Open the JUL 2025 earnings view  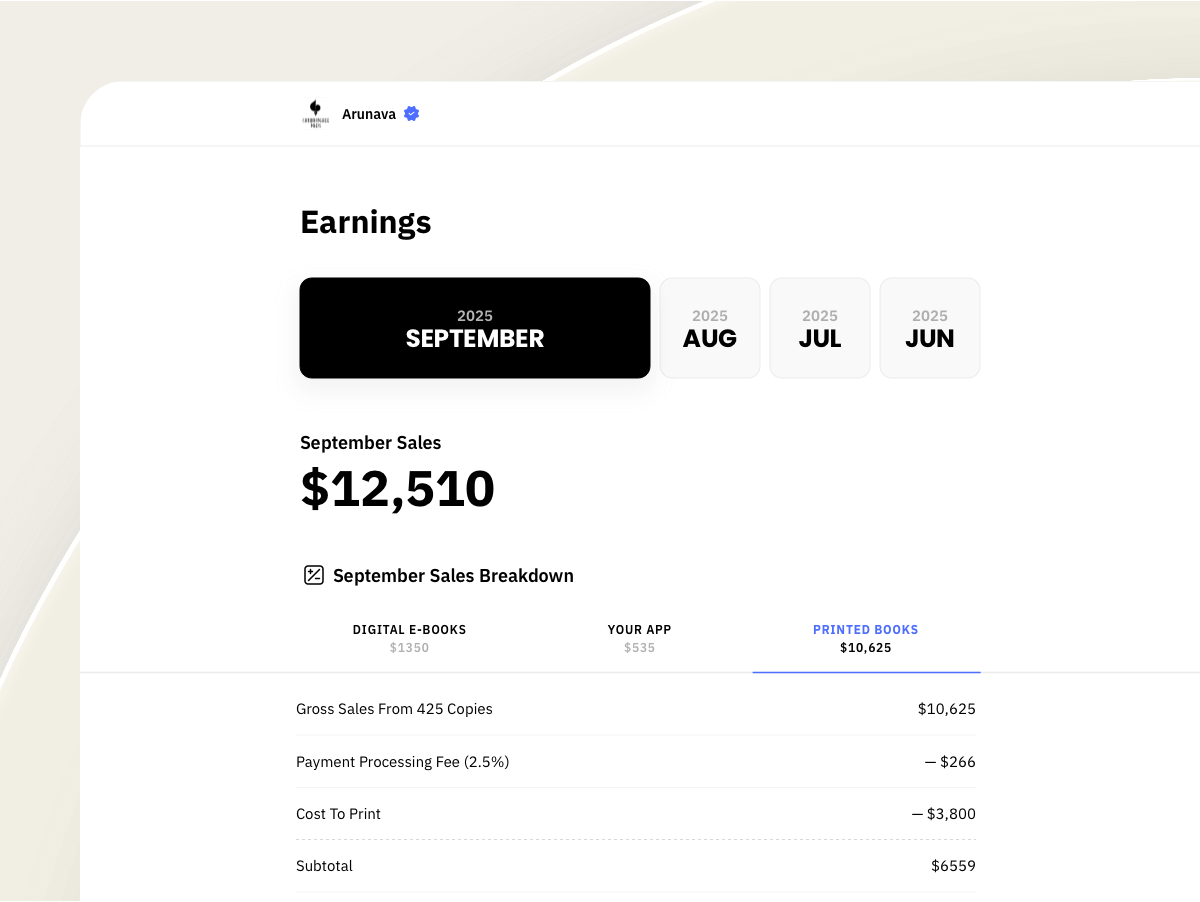819,328
